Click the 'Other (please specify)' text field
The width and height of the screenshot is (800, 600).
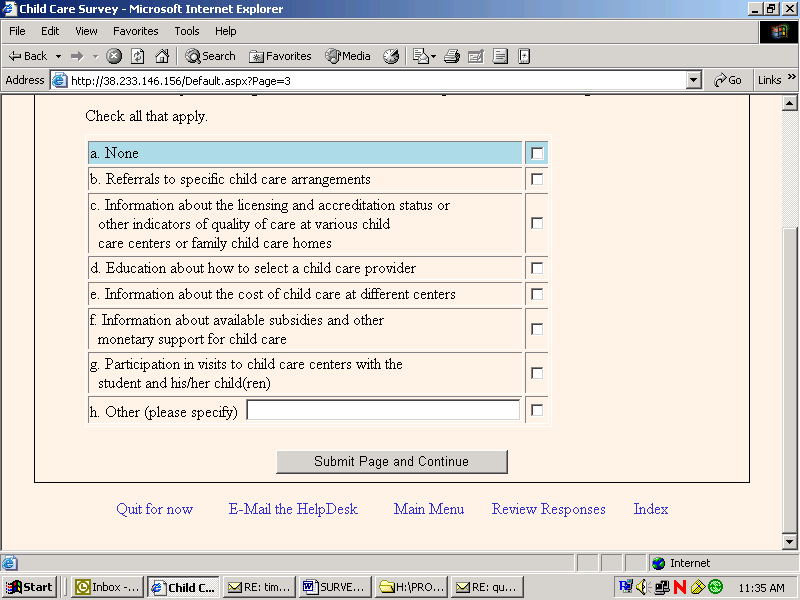pyautogui.click(x=383, y=410)
